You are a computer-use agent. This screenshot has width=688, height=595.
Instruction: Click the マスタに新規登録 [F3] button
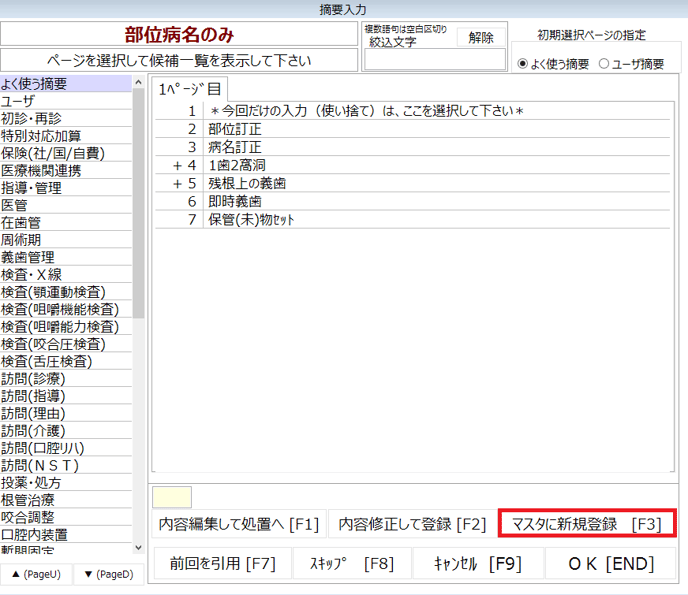pos(587,523)
